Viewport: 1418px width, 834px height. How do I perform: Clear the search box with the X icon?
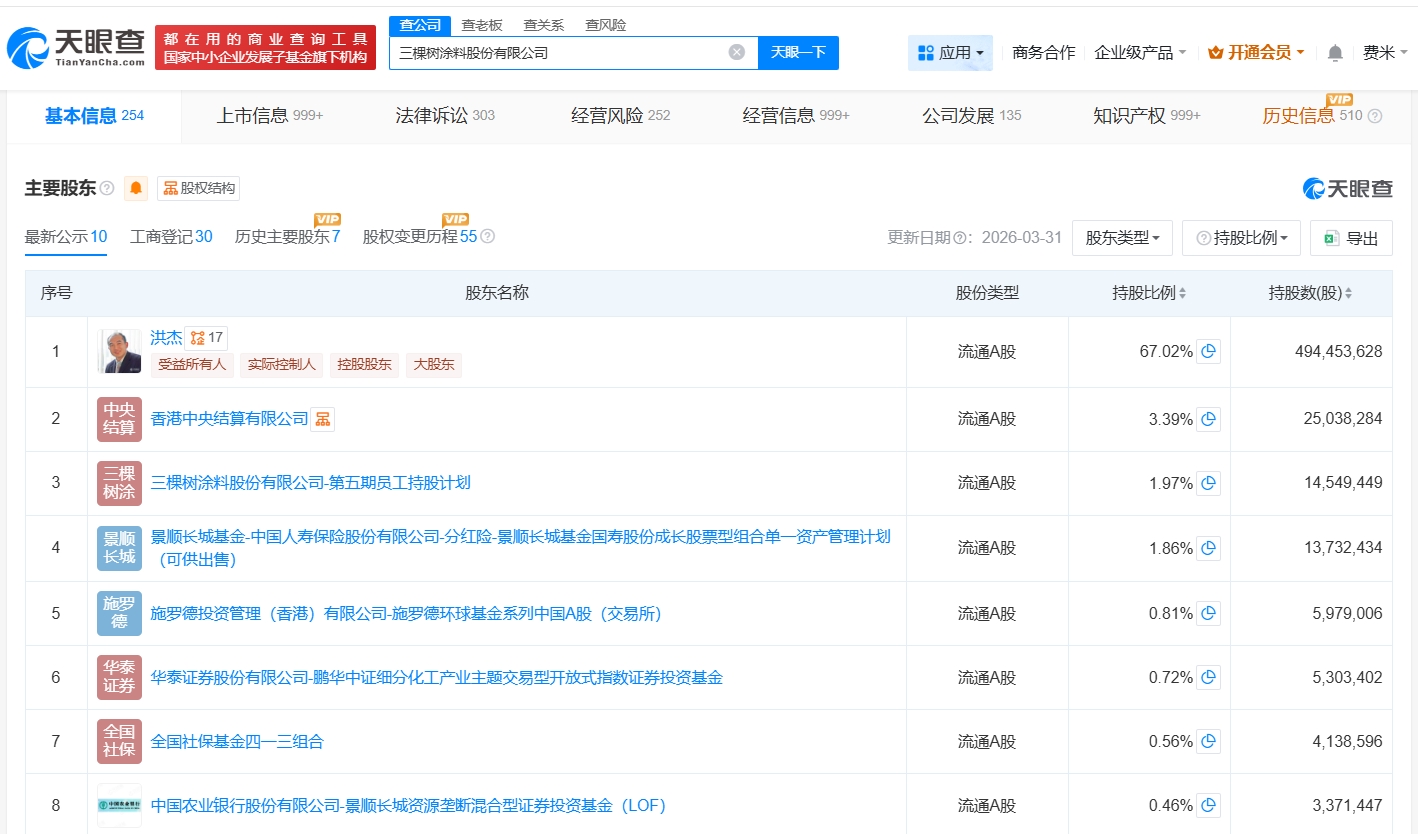pyautogui.click(x=737, y=52)
